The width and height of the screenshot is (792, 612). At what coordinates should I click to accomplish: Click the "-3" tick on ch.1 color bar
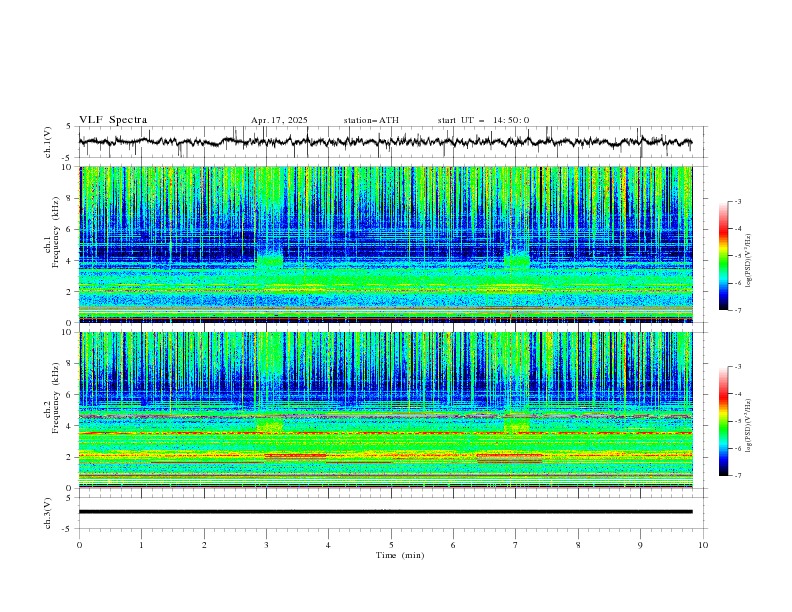pos(738,201)
